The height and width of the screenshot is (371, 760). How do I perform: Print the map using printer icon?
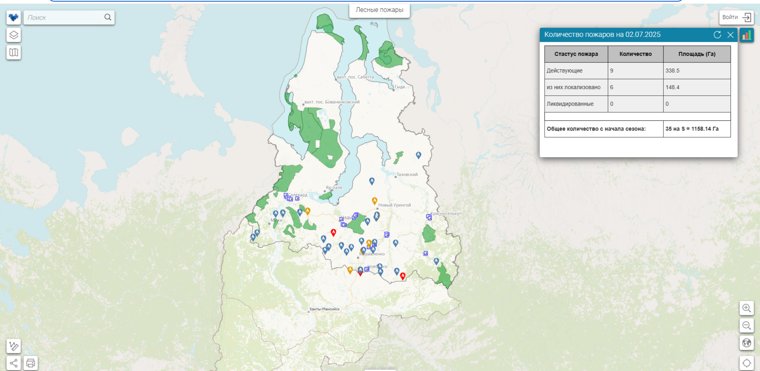pos(31,363)
